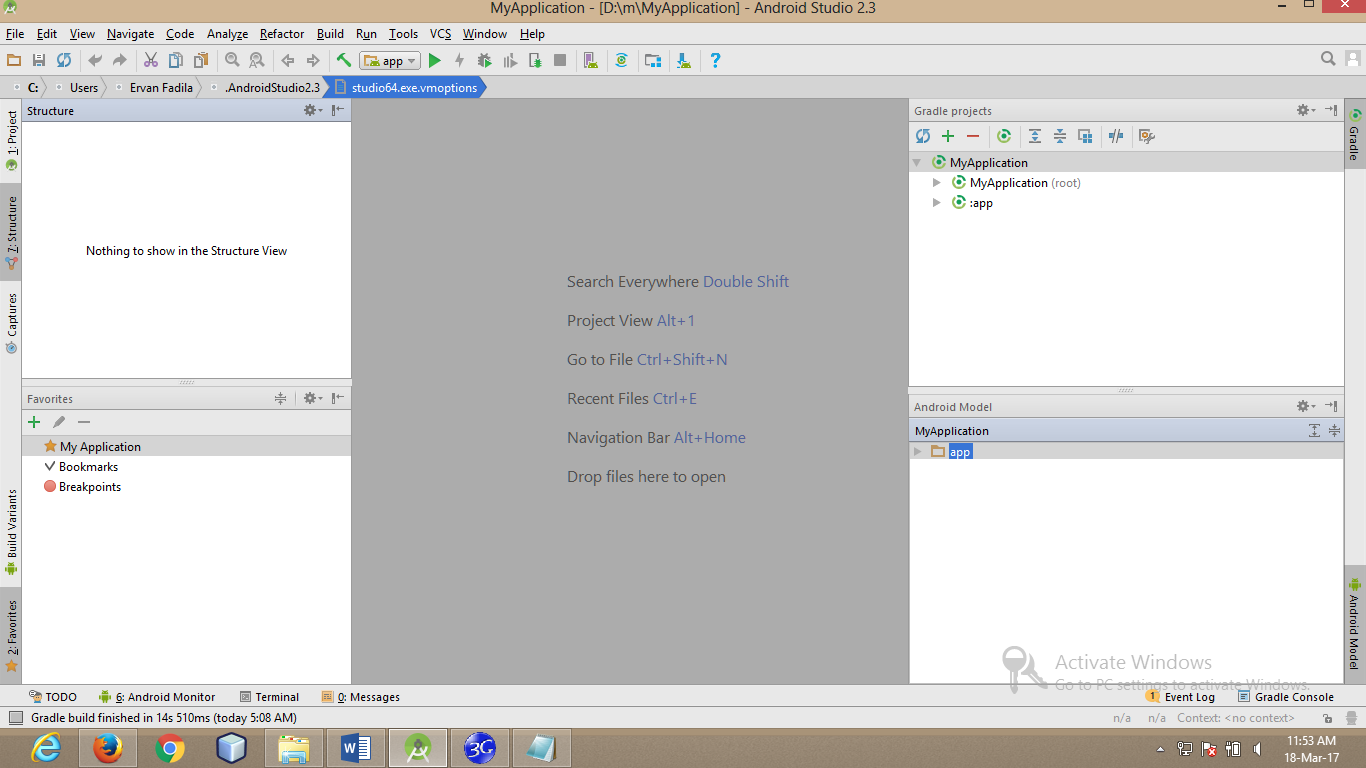The height and width of the screenshot is (768, 1366).
Task: Click the Save All floppy disk icon
Action: tap(39, 60)
